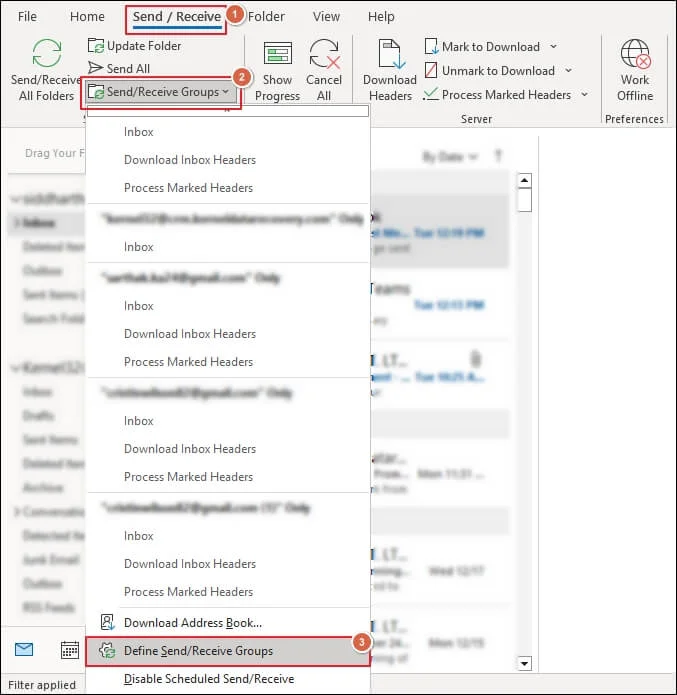
Task: Click the Filter applied status text
Action: 42,685
